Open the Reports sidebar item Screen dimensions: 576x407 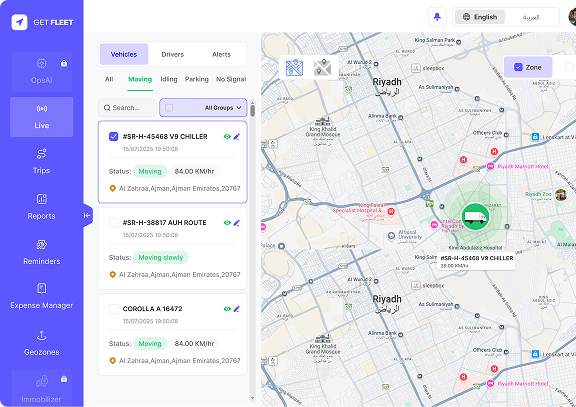42,207
